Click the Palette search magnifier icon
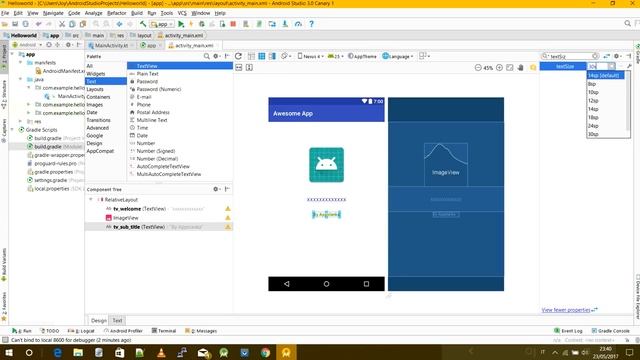Image resolution: width=640 pixels, height=360 pixels. [207, 56]
